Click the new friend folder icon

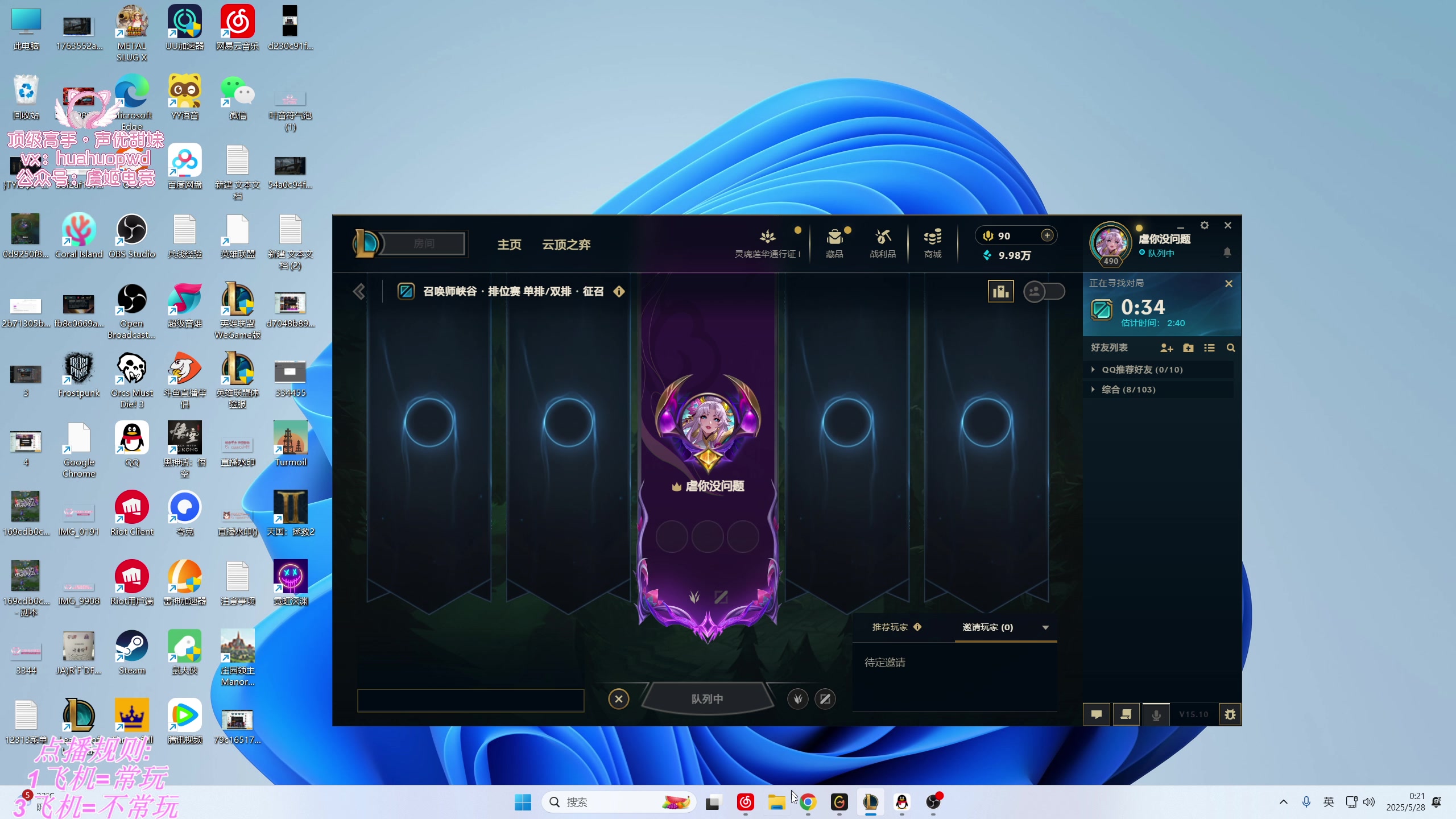1188,348
